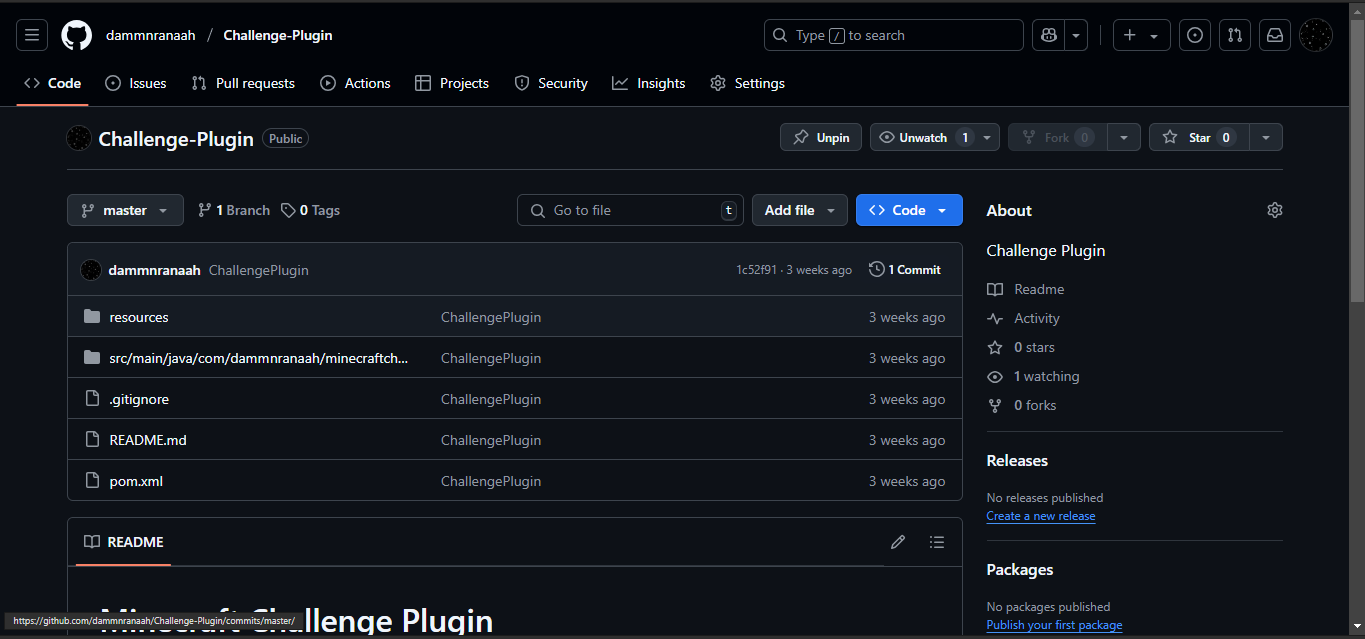Click the history clock icon beside 1 Commit

click(x=877, y=270)
